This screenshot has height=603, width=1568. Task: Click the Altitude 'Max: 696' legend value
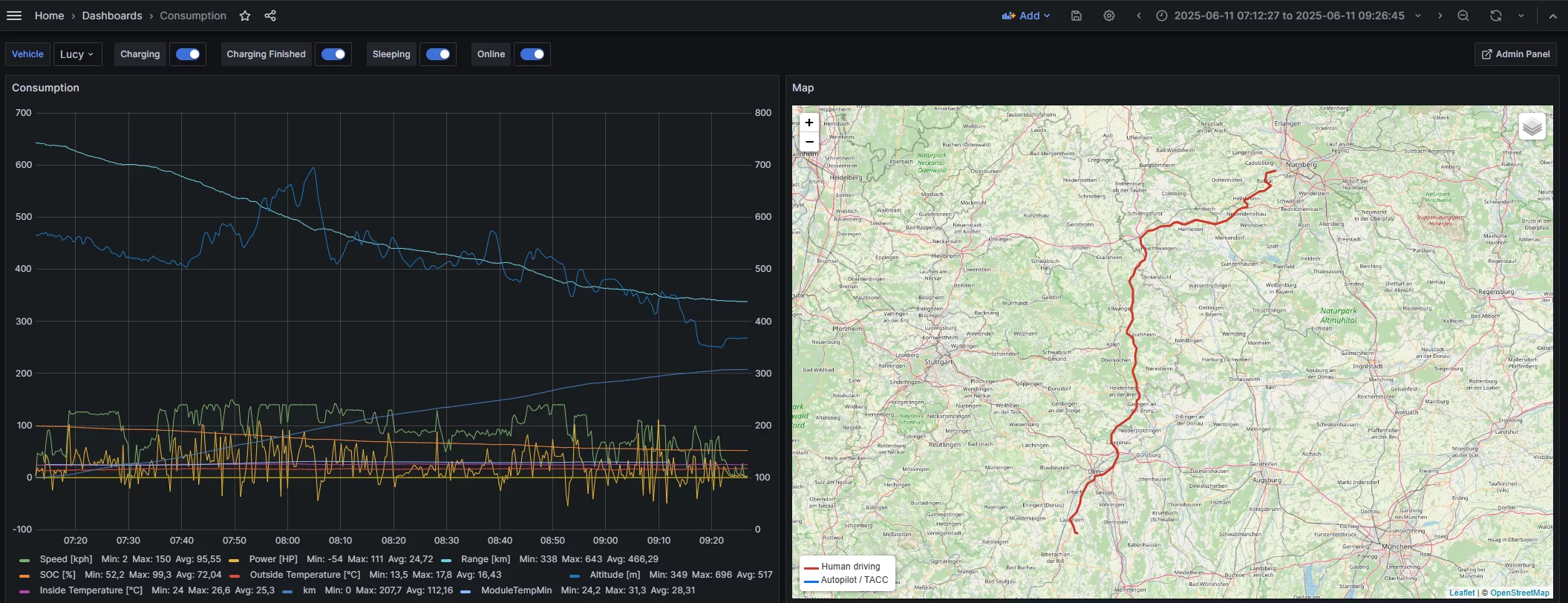pyautogui.click(x=712, y=575)
